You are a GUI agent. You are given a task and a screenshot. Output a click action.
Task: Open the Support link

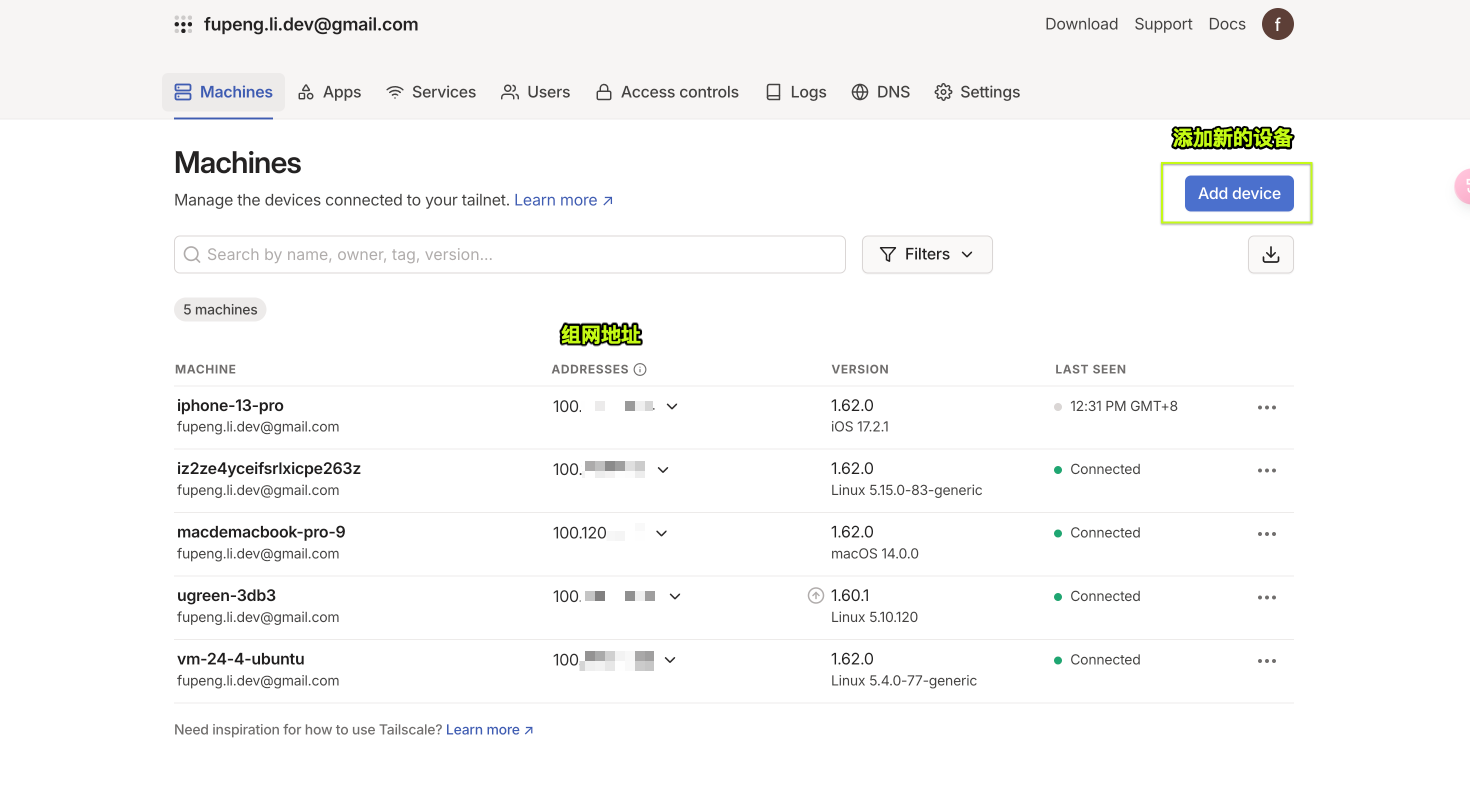click(x=1163, y=24)
